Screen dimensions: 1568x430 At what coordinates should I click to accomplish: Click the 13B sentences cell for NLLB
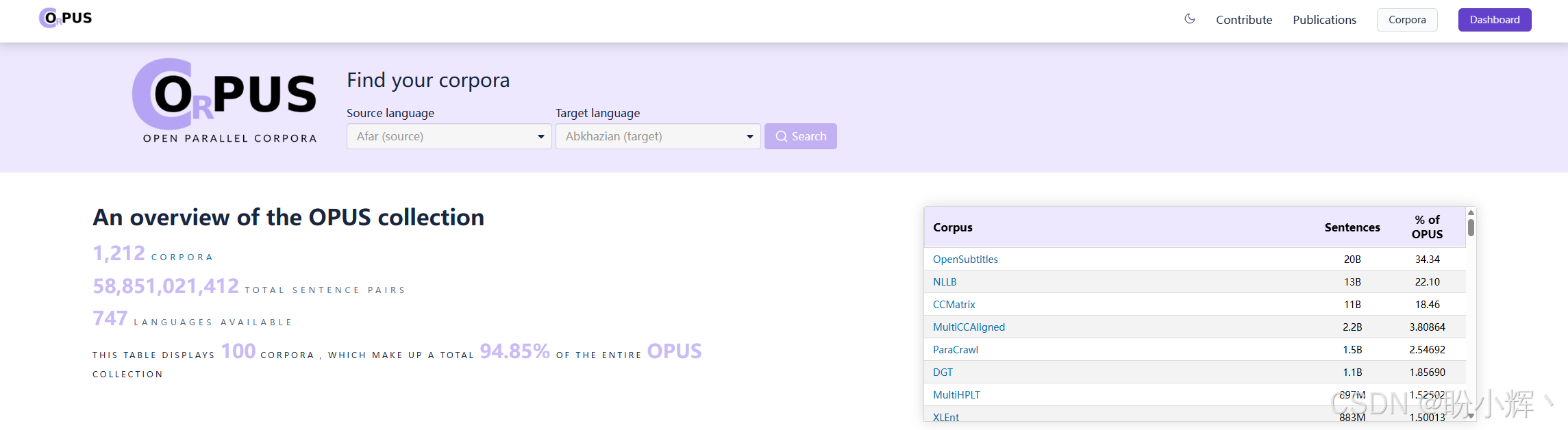1352,282
